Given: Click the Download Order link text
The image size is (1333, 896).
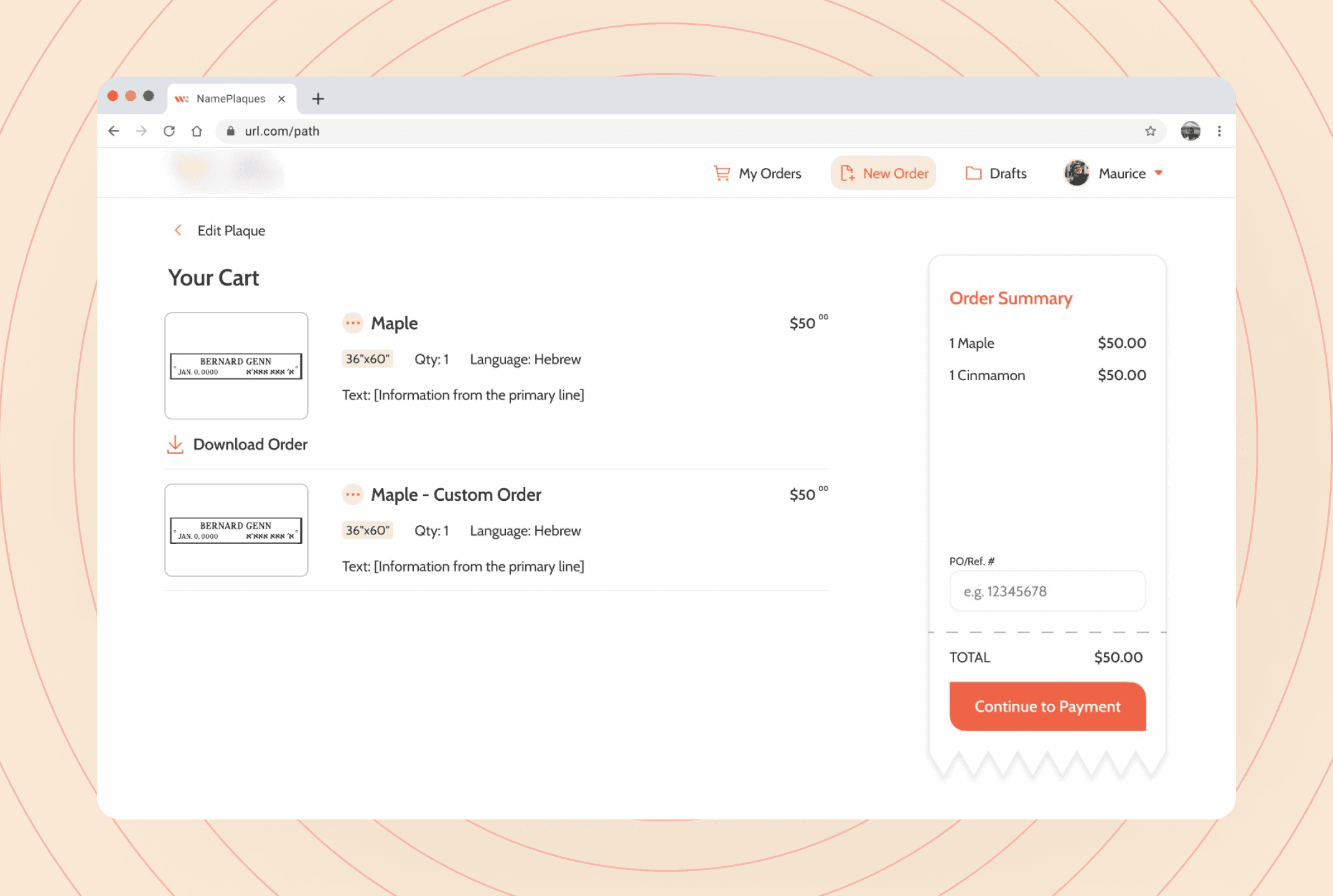Looking at the screenshot, I should [250, 444].
